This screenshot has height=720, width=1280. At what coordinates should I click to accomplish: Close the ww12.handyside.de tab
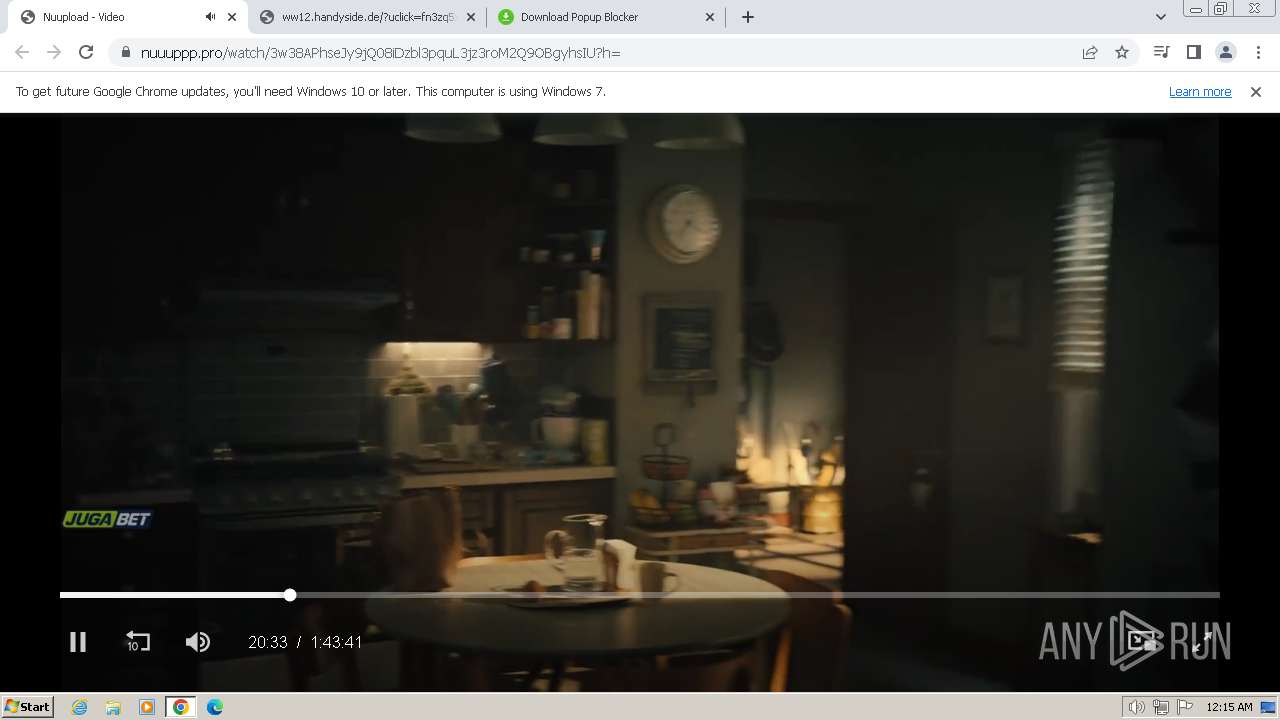click(x=471, y=17)
